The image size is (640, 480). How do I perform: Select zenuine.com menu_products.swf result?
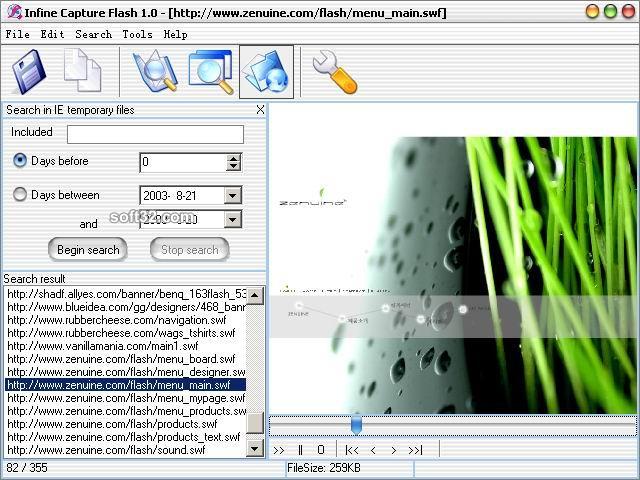126,411
